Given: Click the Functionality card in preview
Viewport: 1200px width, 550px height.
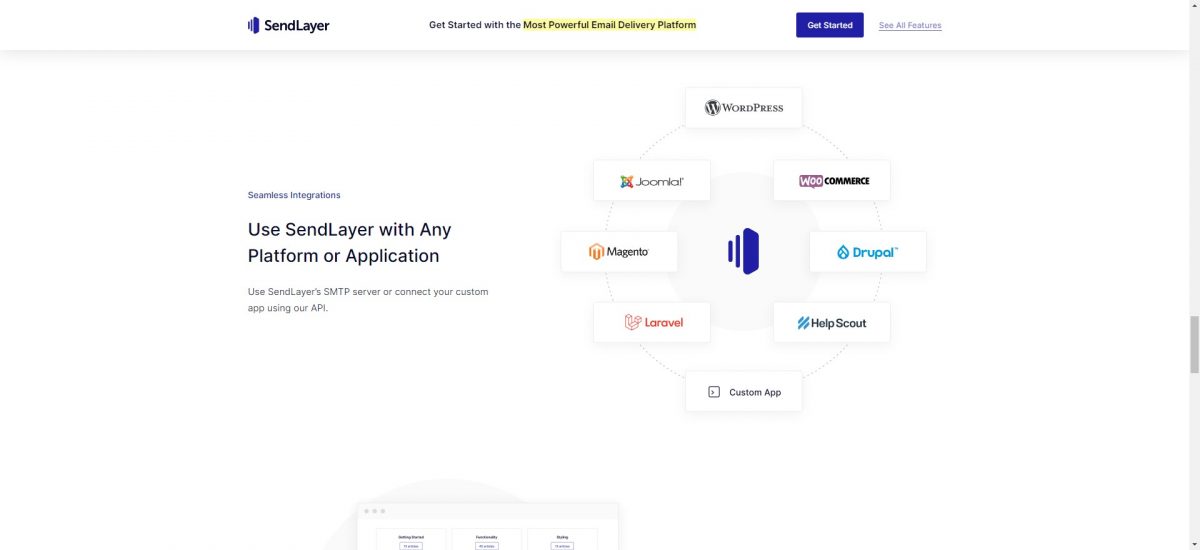Looking at the screenshot, I should (x=487, y=540).
